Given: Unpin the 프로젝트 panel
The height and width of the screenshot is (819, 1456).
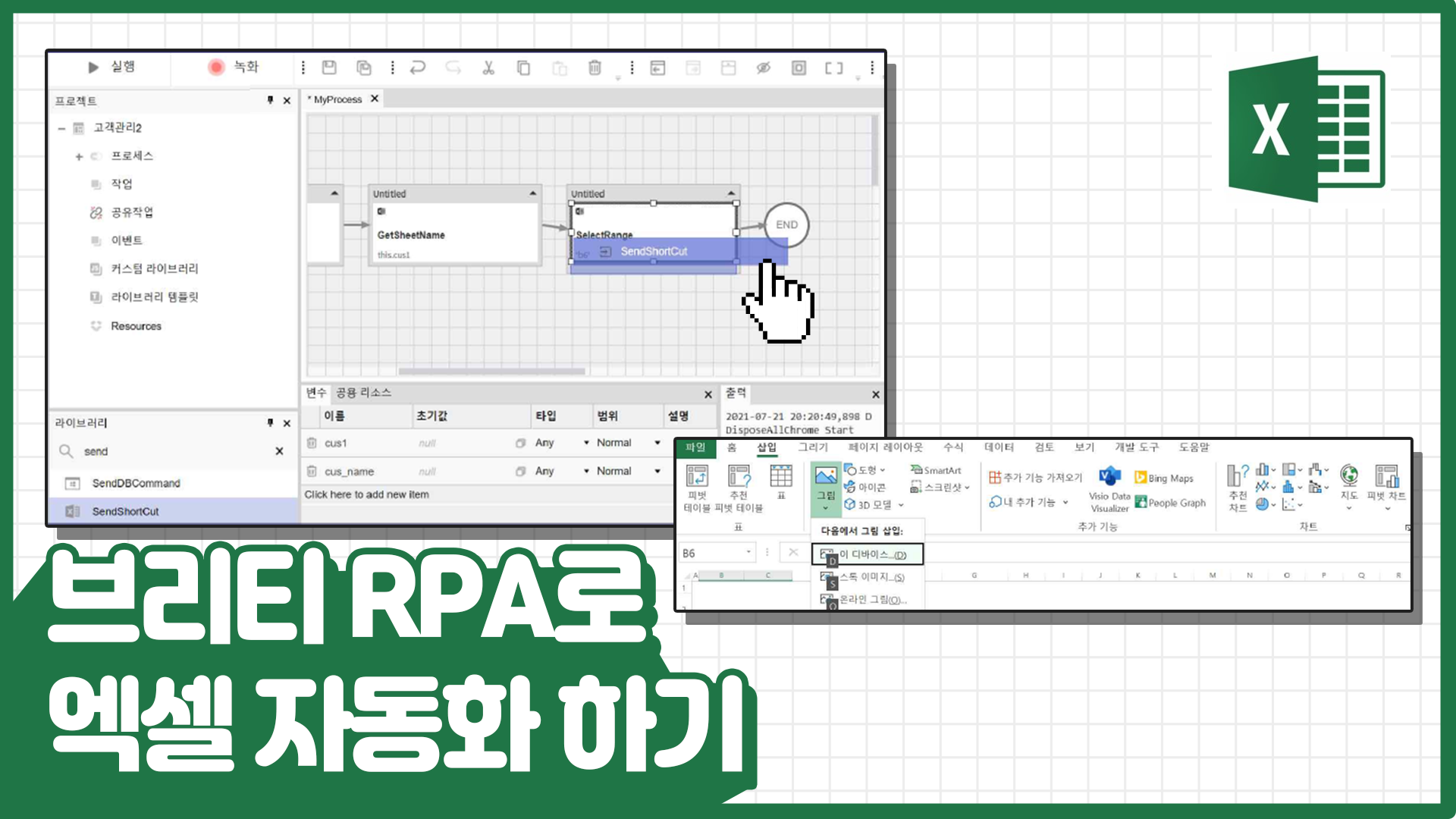Looking at the screenshot, I should click(x=270, y=100).
